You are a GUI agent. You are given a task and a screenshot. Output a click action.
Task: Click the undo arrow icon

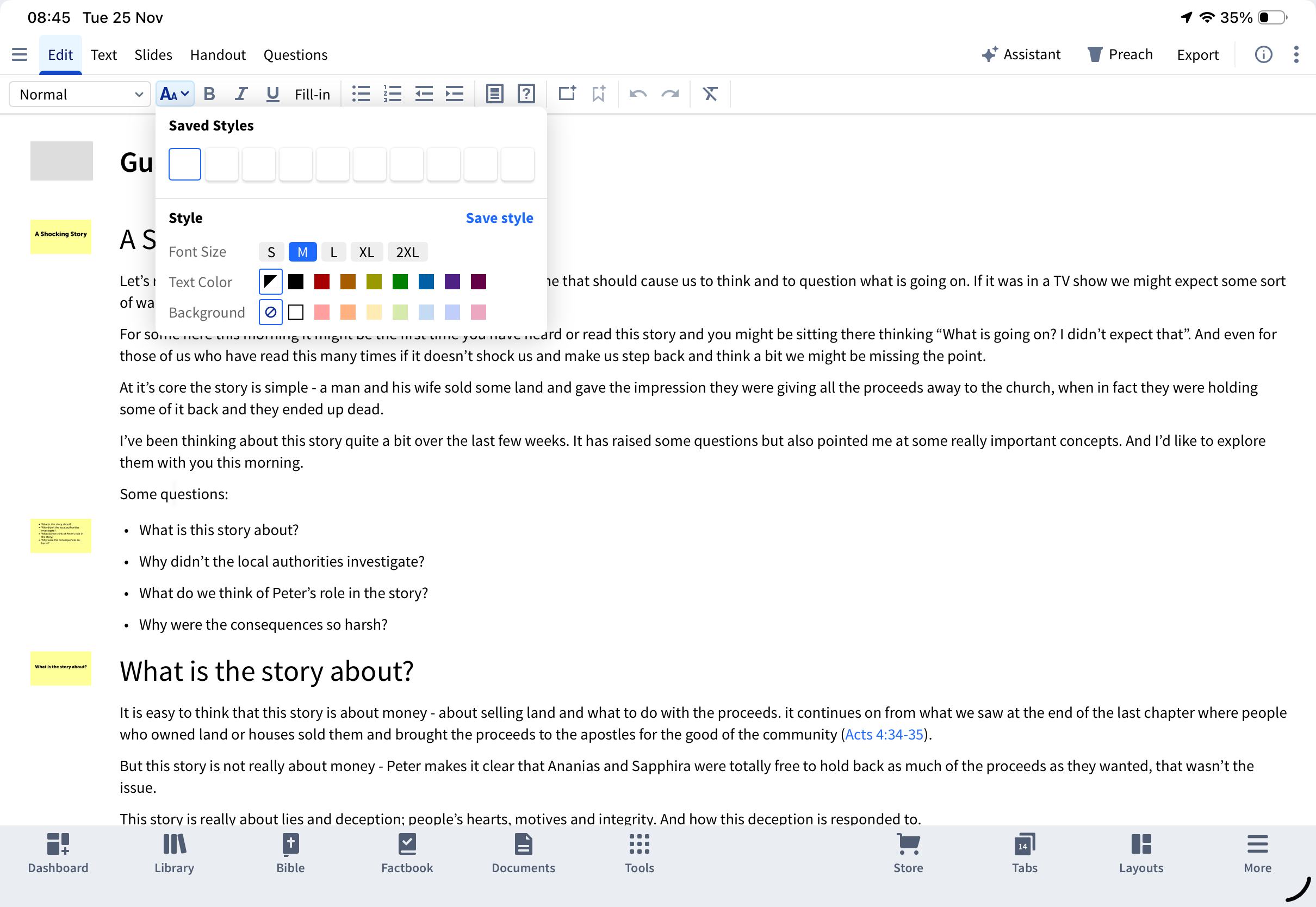pyautogui.click(x=638, y=94)
